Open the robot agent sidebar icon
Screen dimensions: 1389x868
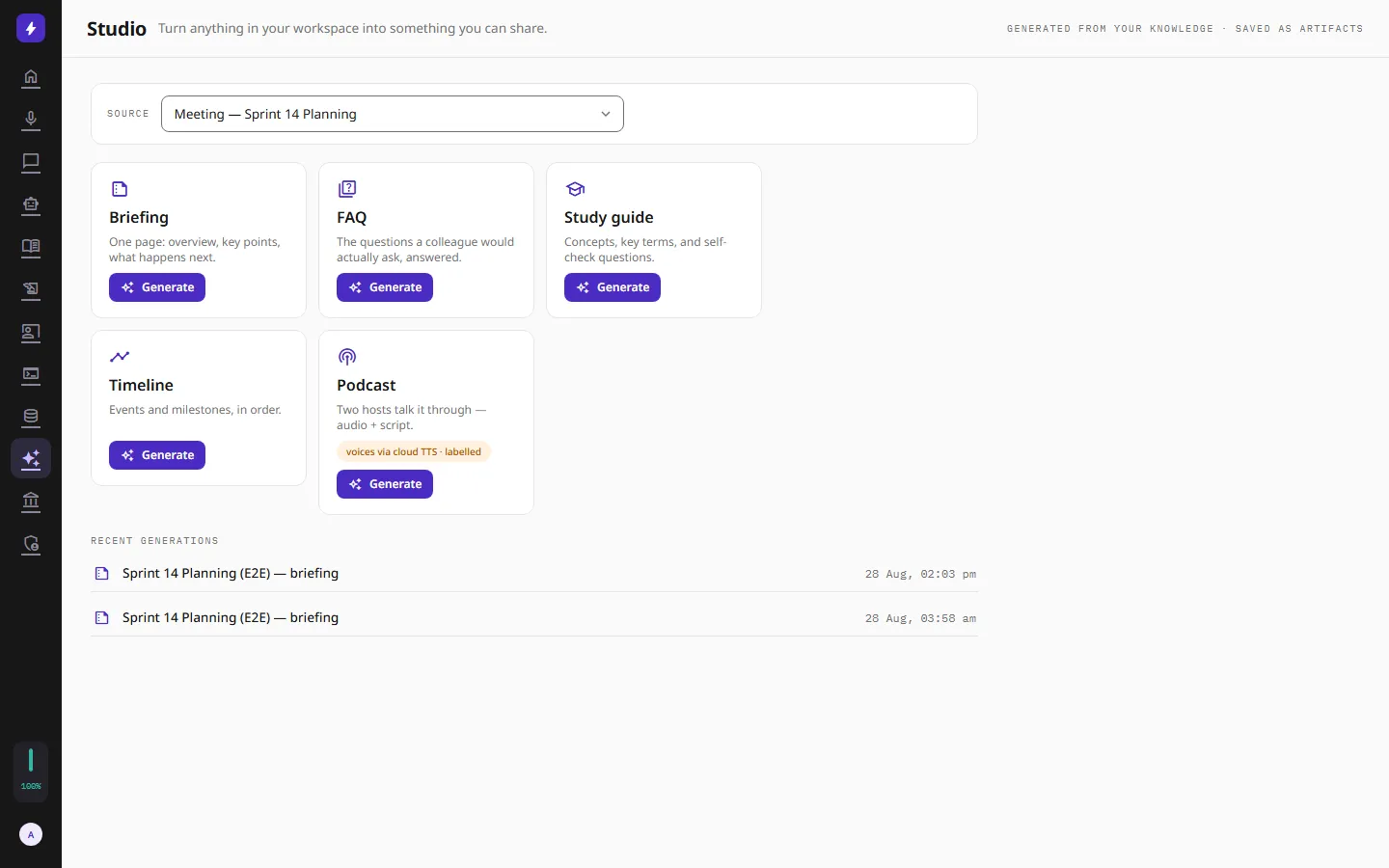click(31, 204)
